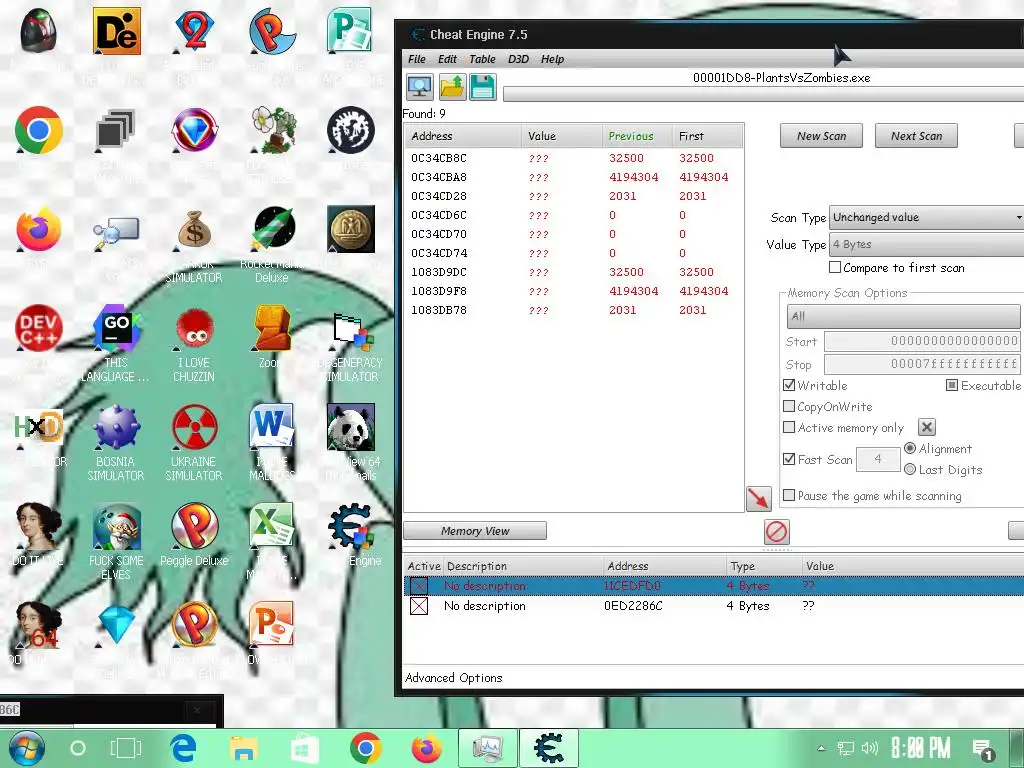Enable Pause the game while scanning
This screenshot has height=768, width=1024.
tap(789, 495)
